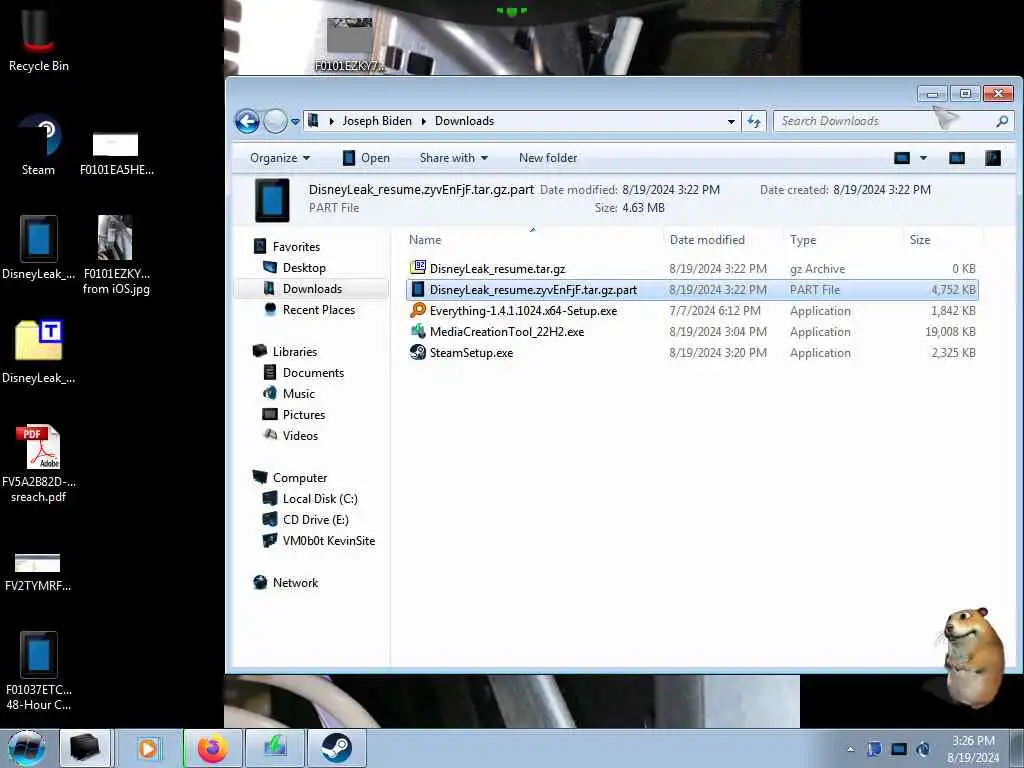Change the view icon button

click(x=902, y=158)
